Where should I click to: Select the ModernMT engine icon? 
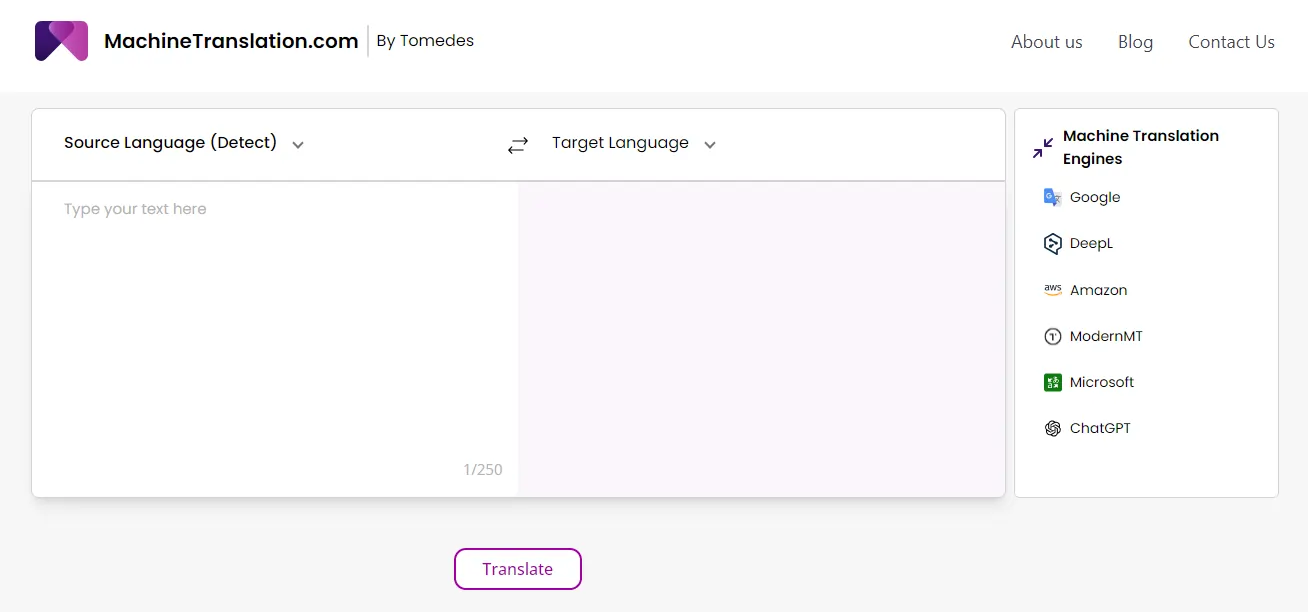point(1052,336)
